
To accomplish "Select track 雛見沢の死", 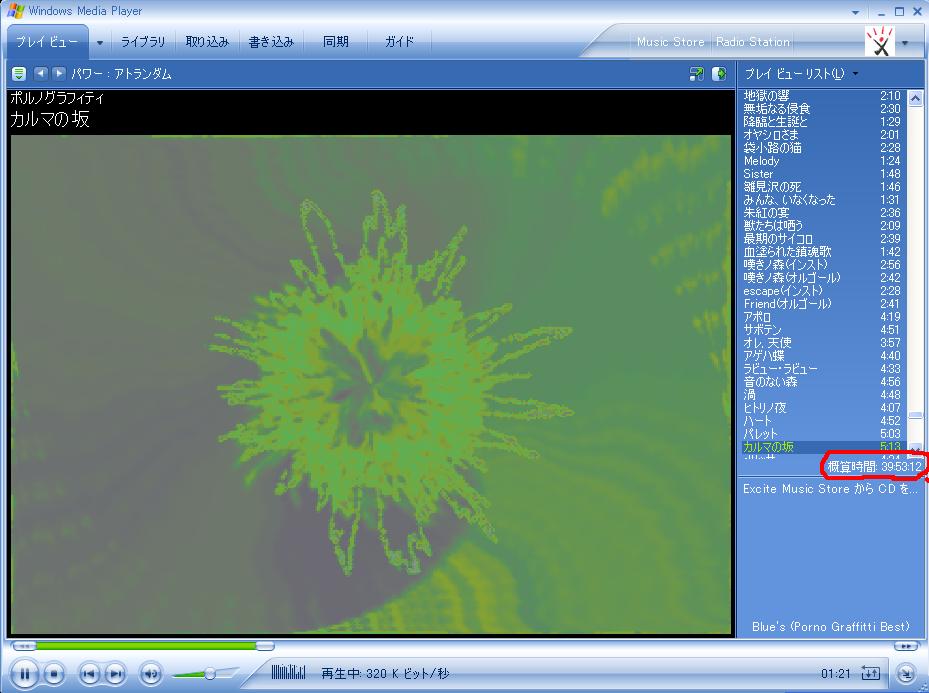I will [x=822, y=187].
